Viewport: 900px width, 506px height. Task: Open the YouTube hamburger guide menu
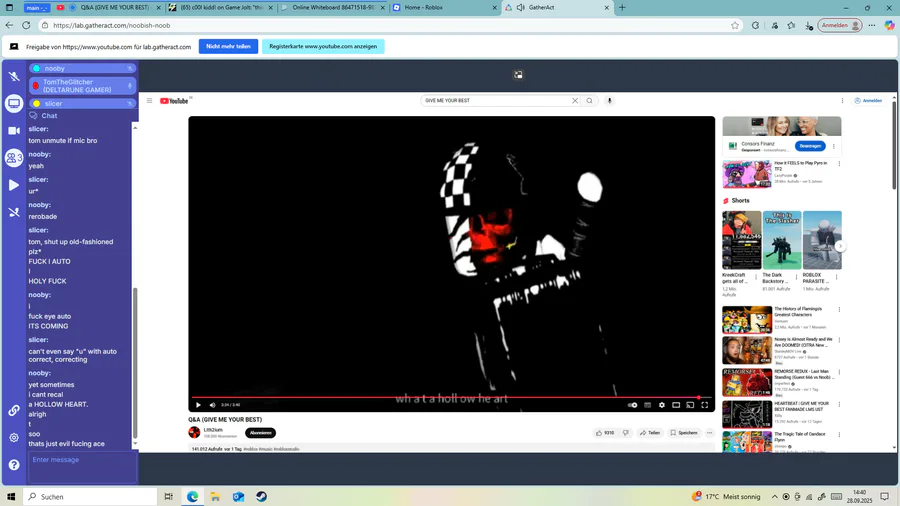point(149,100)
